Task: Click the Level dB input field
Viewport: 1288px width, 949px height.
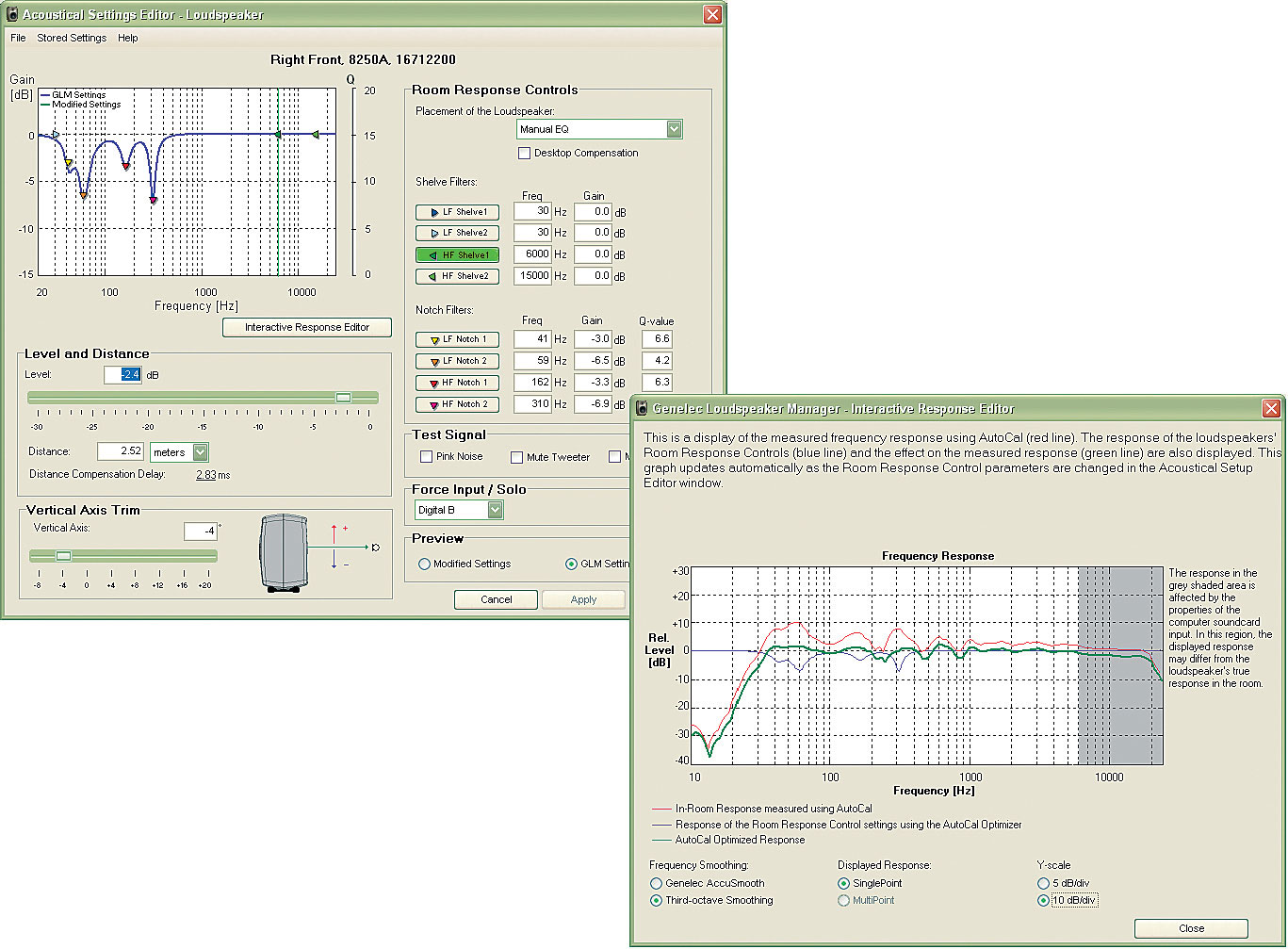Action: coord(122,374)
